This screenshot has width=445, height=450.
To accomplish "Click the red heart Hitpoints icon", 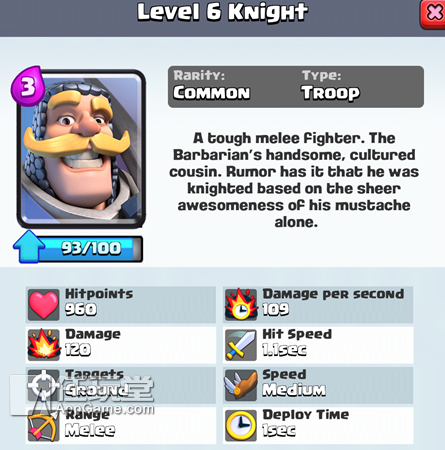I will point(43,305).
